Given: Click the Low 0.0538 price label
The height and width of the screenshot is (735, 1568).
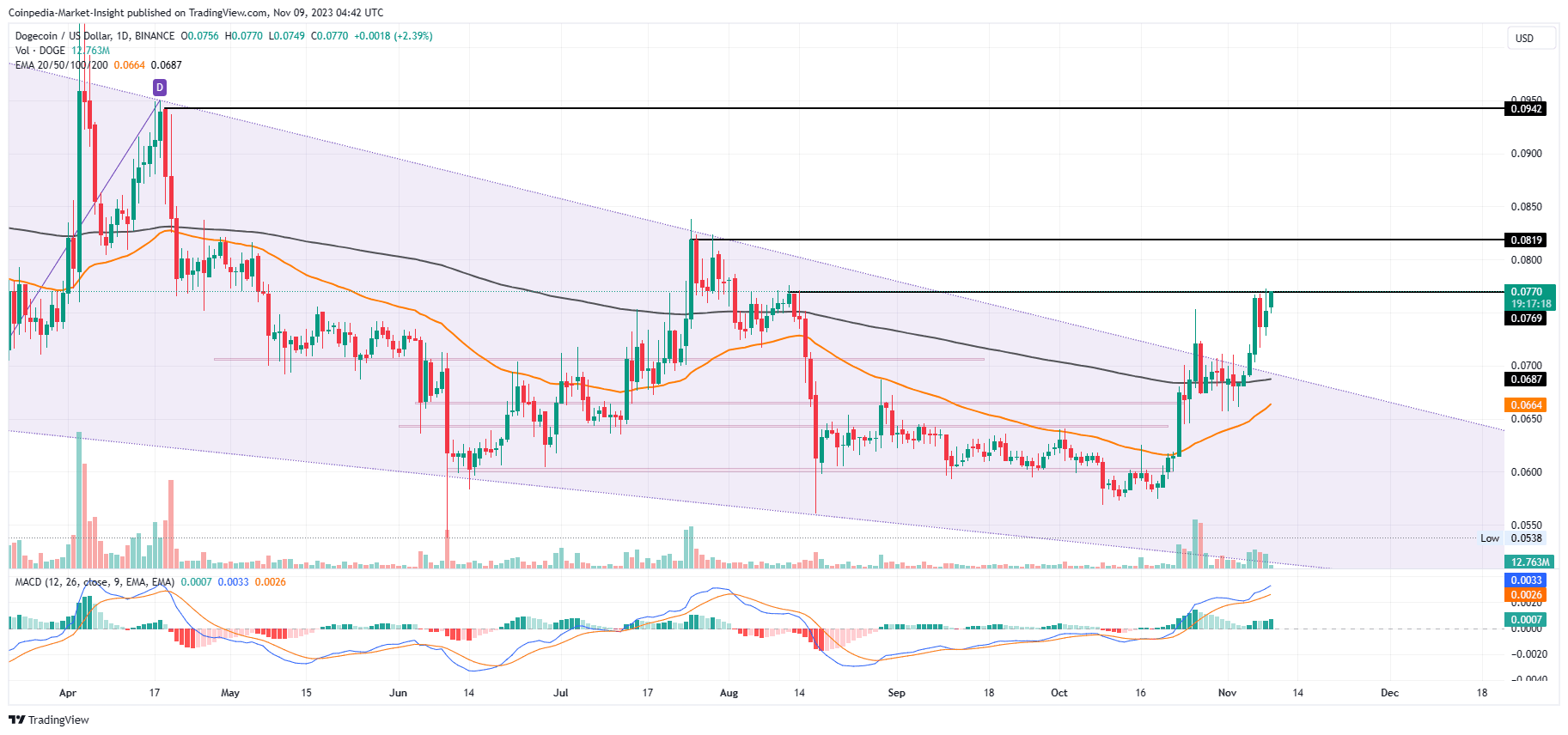Looking at the screenshot, I should point(1511,538).
